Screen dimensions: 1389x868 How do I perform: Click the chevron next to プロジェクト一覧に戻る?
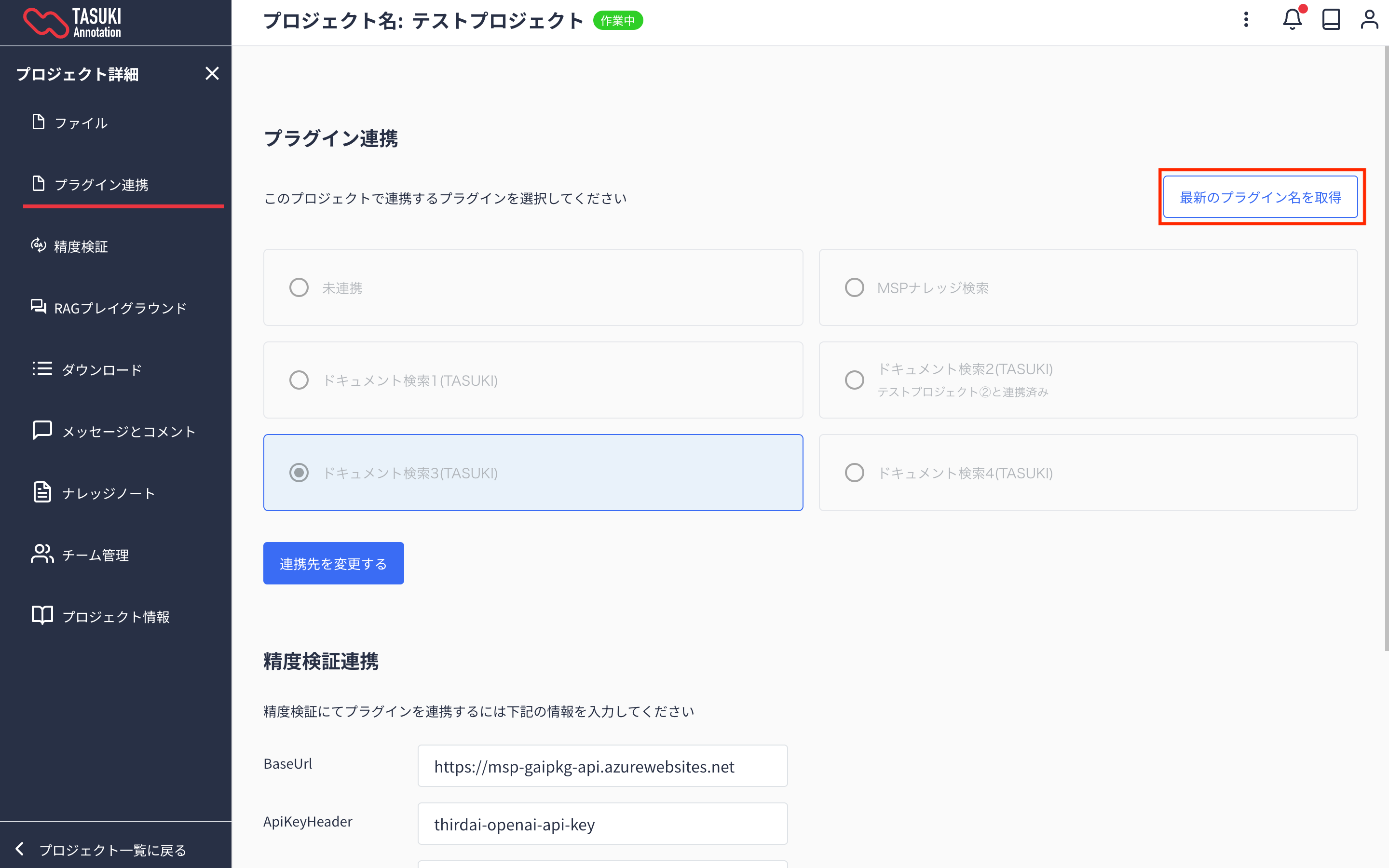[19, 849]
